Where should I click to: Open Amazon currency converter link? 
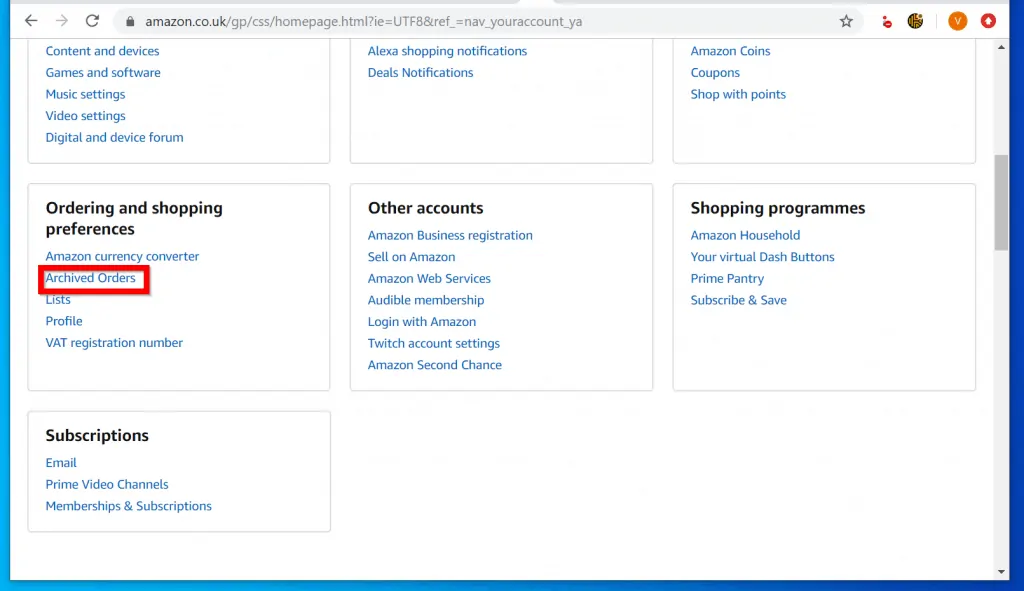click(122, 256)
